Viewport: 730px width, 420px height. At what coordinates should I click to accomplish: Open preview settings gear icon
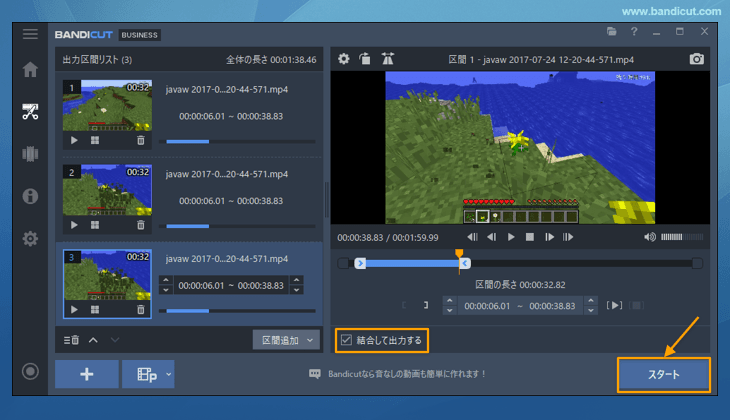point(344,59)
